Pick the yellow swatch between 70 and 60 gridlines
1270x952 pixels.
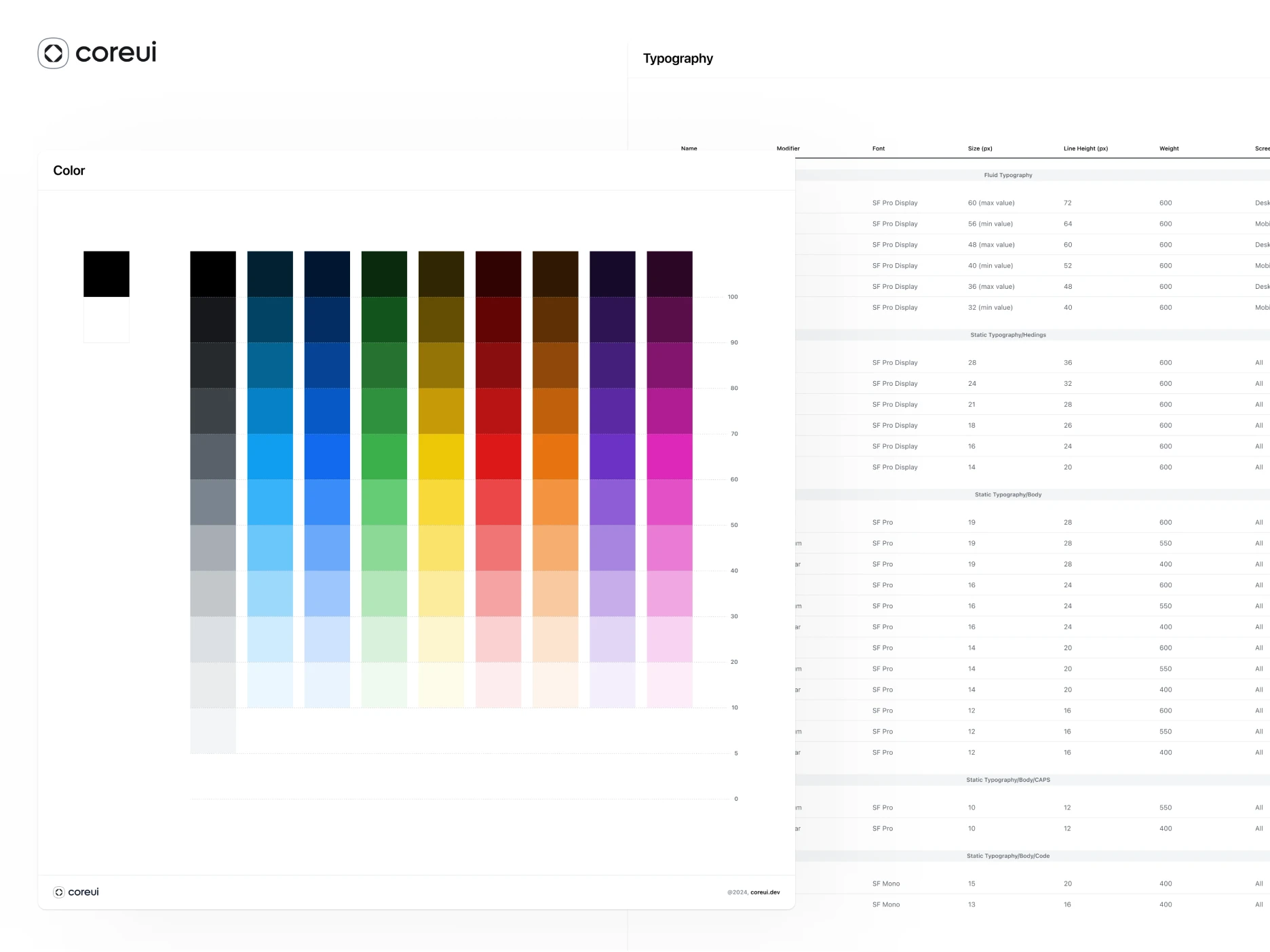click(x=442, y=456)
